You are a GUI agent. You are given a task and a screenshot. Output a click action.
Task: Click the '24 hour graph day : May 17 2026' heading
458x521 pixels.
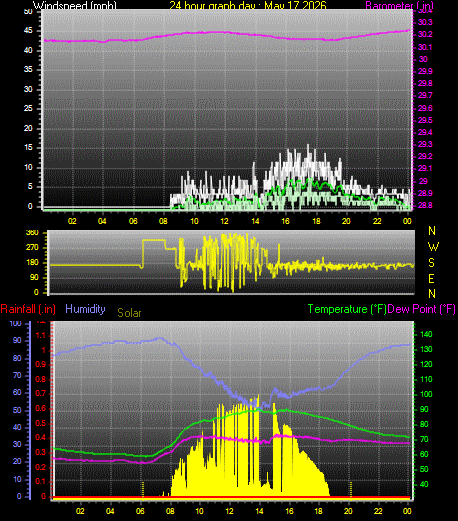pyautogui.click(x=248, y=6)
